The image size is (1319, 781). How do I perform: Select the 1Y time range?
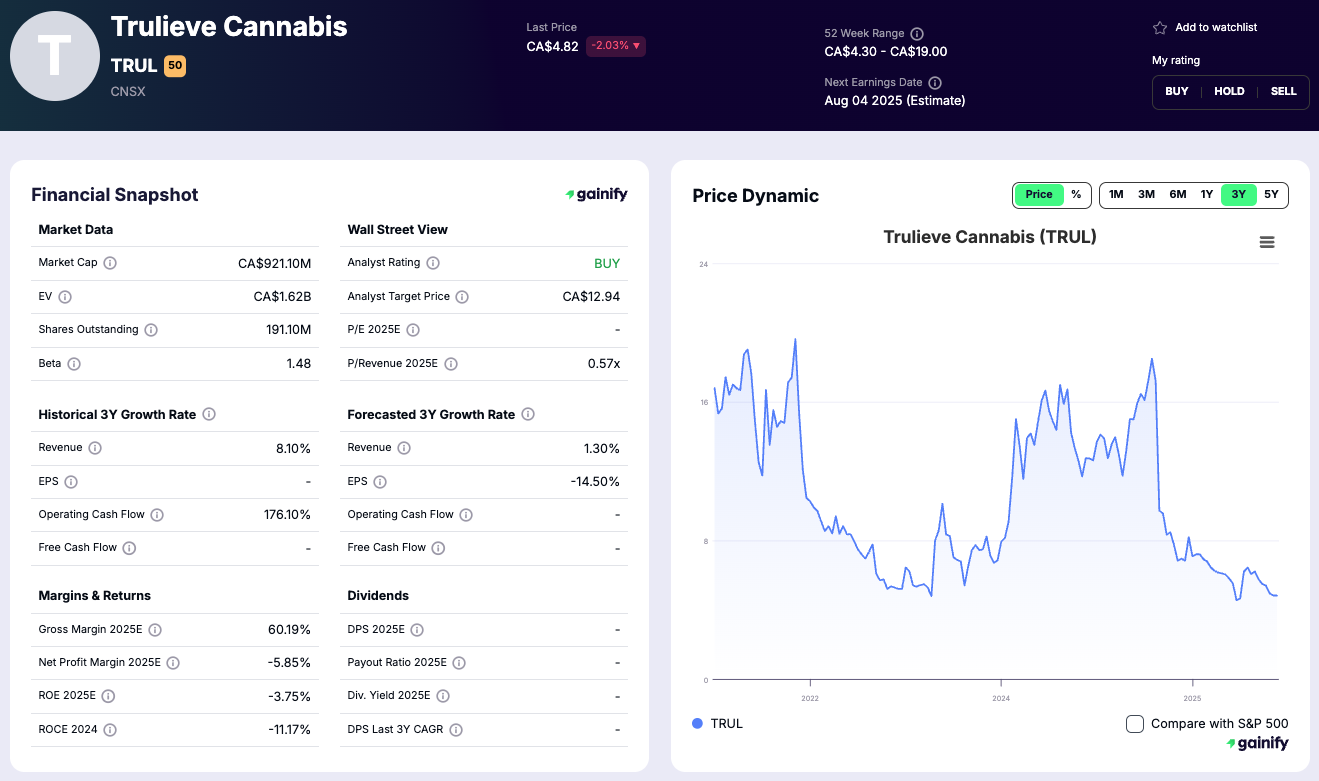(x=1207, y=195)
